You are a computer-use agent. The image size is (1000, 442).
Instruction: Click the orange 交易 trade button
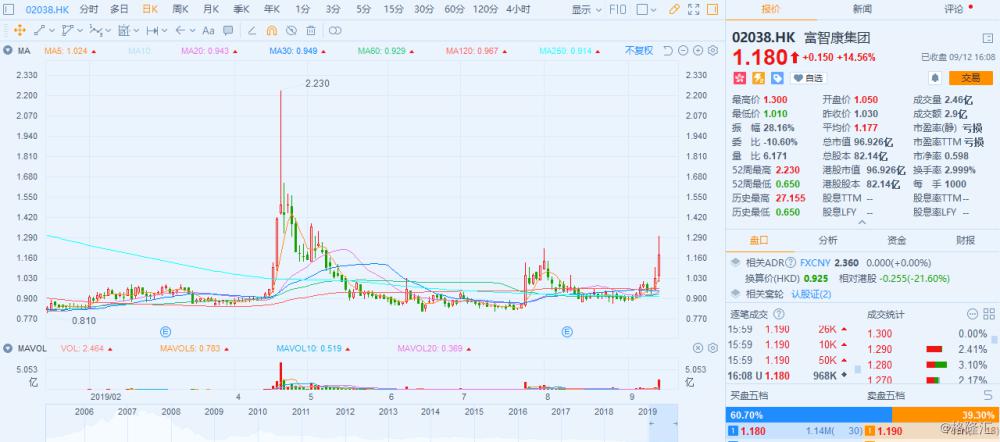pyautogui.click(x=970, y=77)
